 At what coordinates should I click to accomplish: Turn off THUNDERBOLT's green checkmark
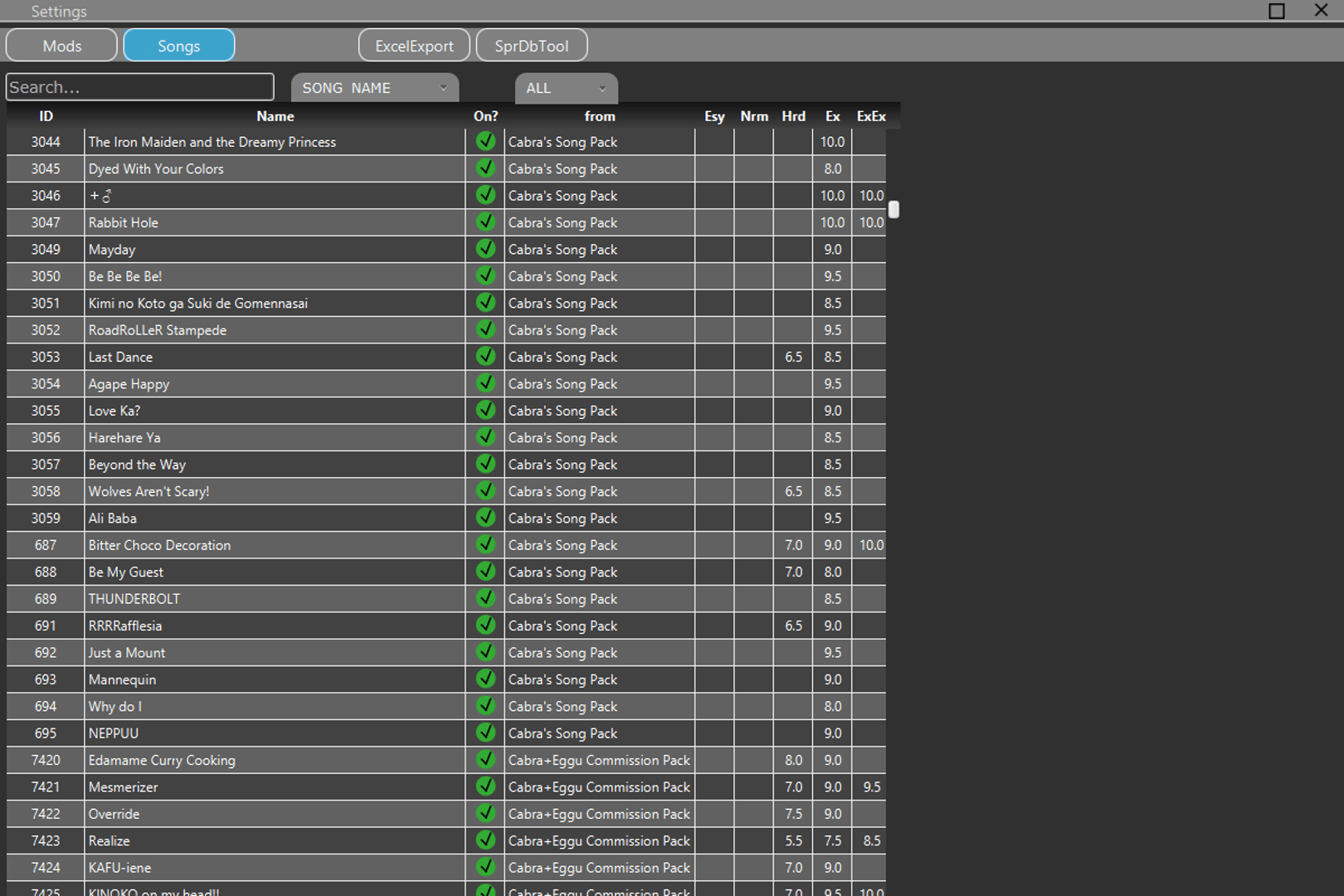tap(485, 598)
